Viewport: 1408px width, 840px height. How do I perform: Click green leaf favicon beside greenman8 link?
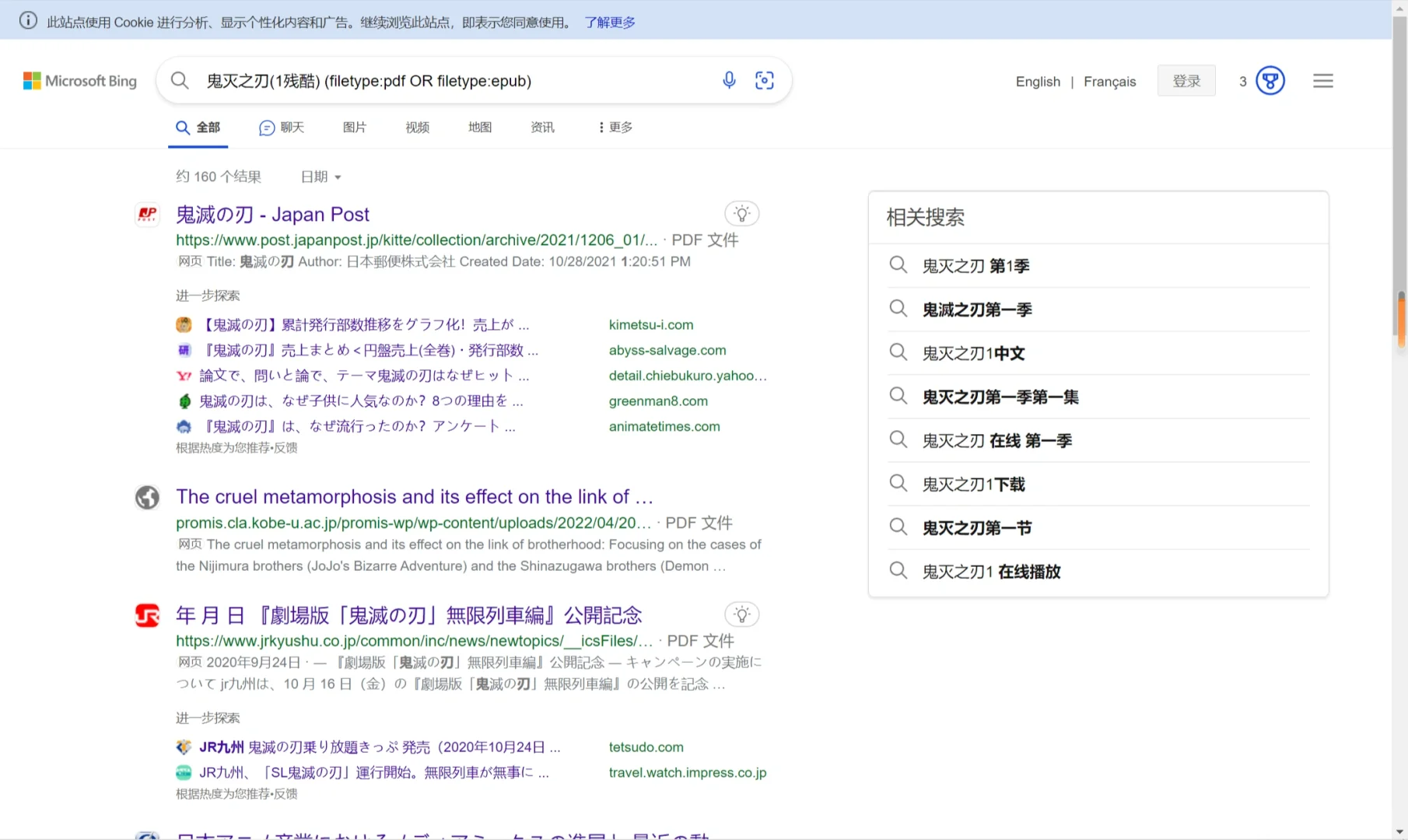[184, 401]
